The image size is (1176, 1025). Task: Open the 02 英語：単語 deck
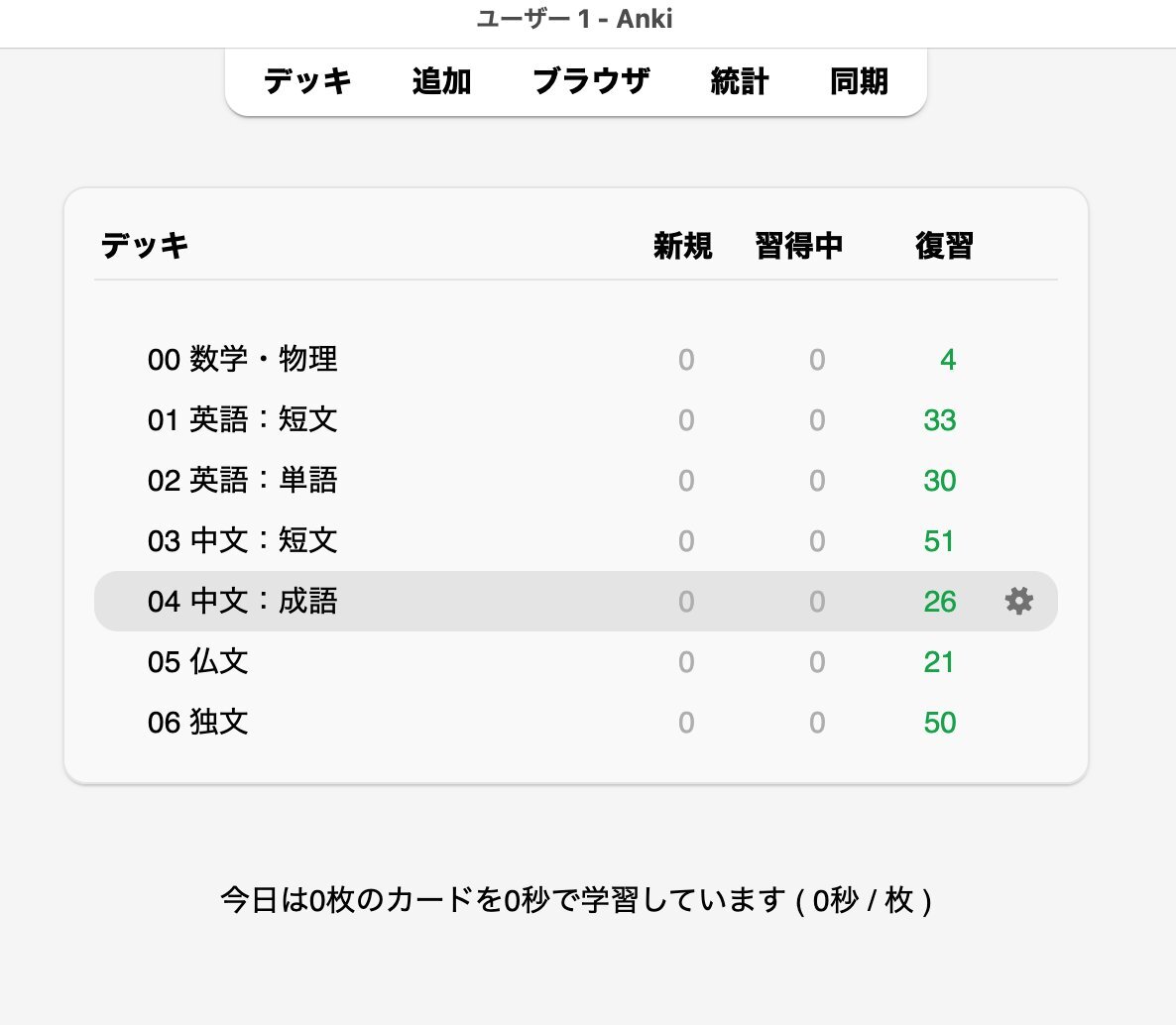(x=243, y=480)
